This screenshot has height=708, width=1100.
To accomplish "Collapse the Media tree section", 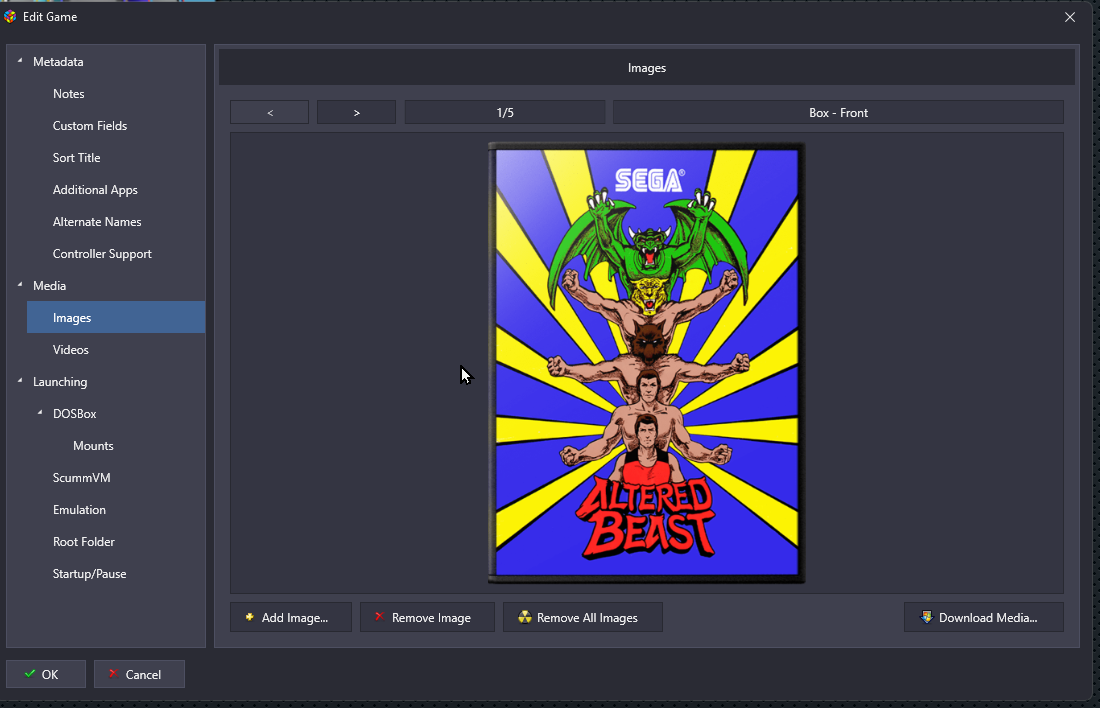I will [x=20, y=285].
